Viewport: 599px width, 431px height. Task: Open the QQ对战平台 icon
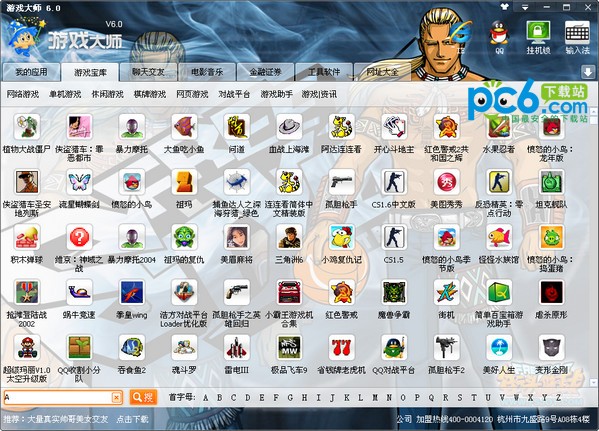pos(393,348)
